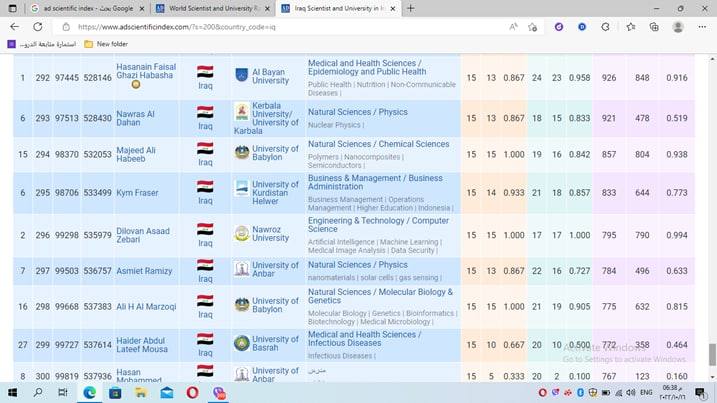717x403 pixels.
Task: Open Microsoft Edge from taskbar
Action: (x=90, y=392)
